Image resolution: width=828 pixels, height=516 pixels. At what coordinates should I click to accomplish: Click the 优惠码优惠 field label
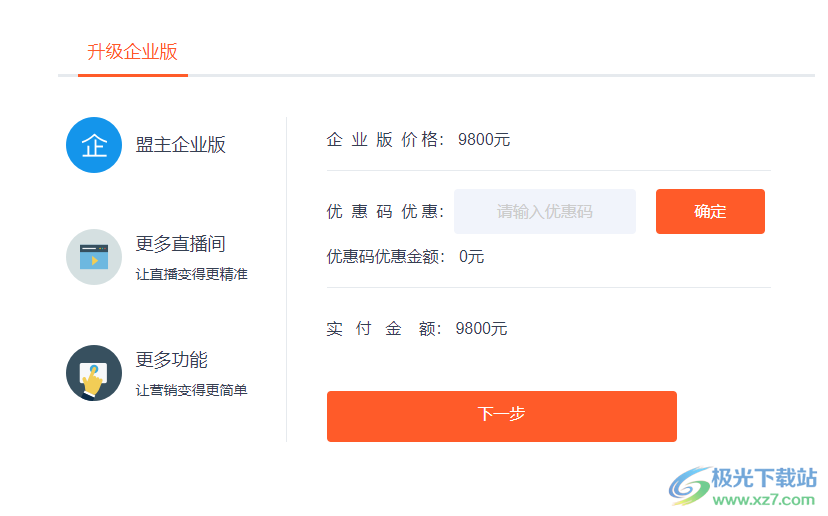[385, 212]
